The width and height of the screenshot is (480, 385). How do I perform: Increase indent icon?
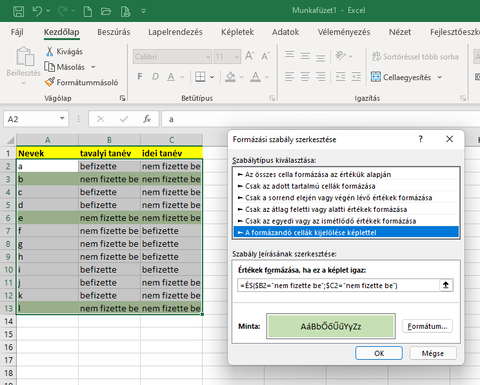(x=356, y=77)
